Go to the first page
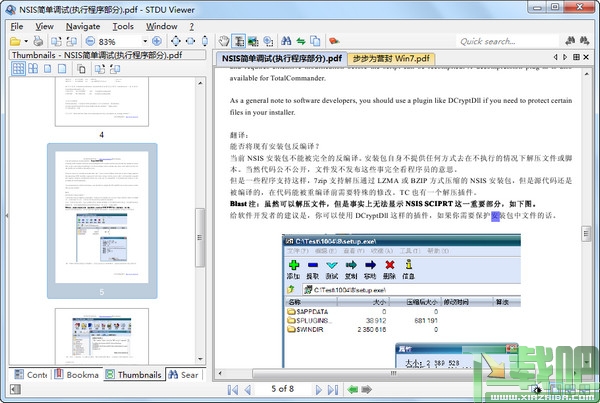This screenshot has height=403, width=600. [x=232, y=390]
